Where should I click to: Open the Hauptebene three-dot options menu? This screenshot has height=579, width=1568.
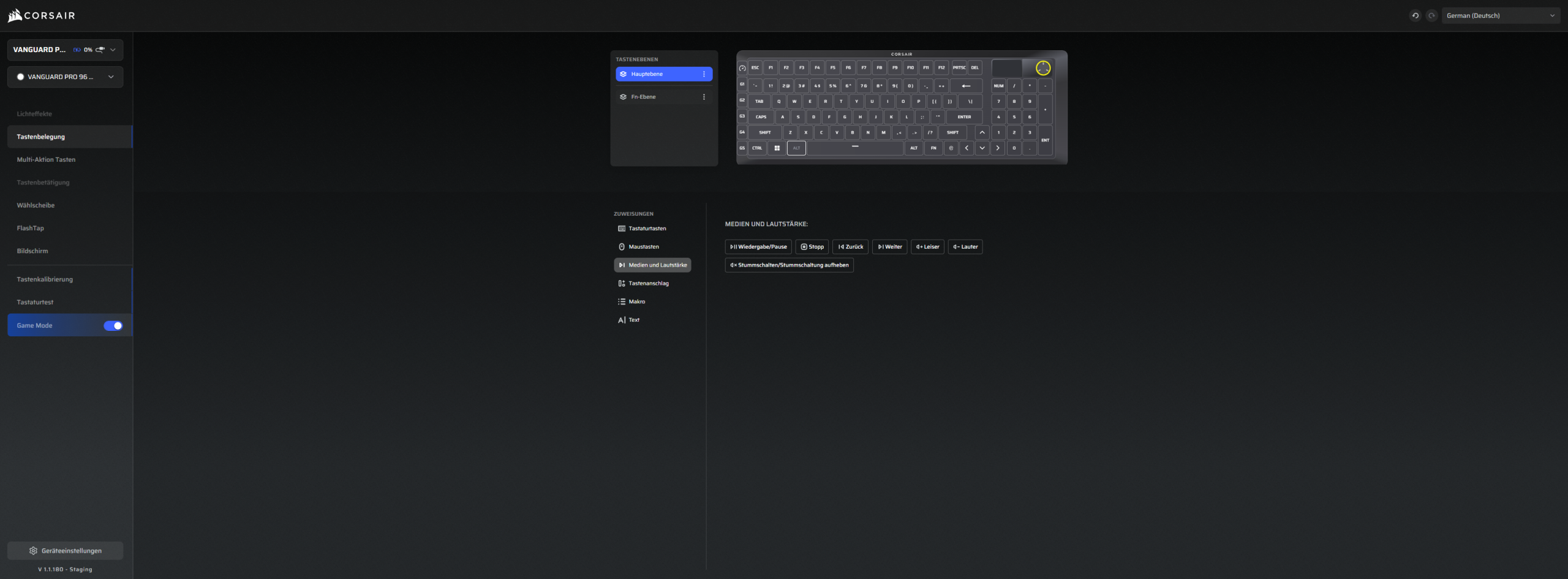[704, 74]
